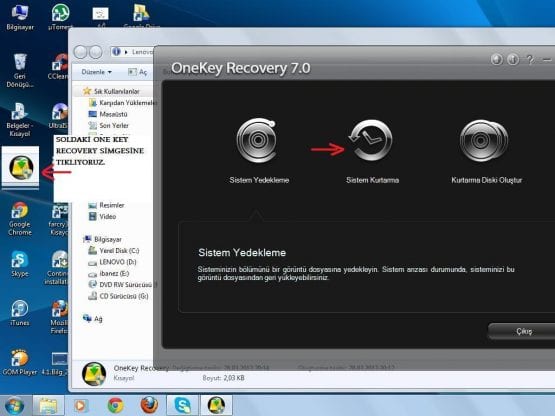Select CD Sürücüsü (G:) in Explorer

pyautogui.click(x=119, y=296)
